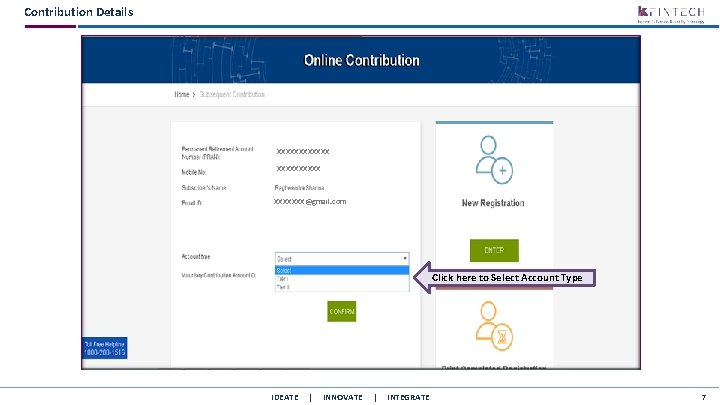Click the orange pending registration user icon
720x405 pixels.
pyautogui.click(x=494, y=326)
